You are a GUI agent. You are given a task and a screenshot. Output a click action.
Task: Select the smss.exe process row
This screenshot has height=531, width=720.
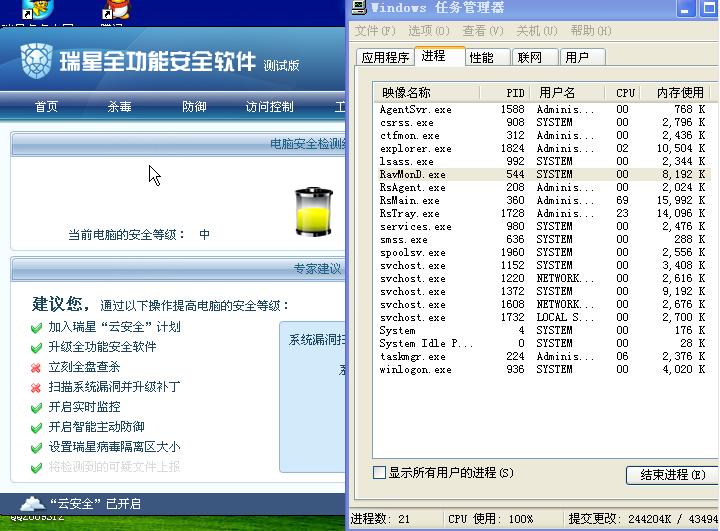click(542, 240)
